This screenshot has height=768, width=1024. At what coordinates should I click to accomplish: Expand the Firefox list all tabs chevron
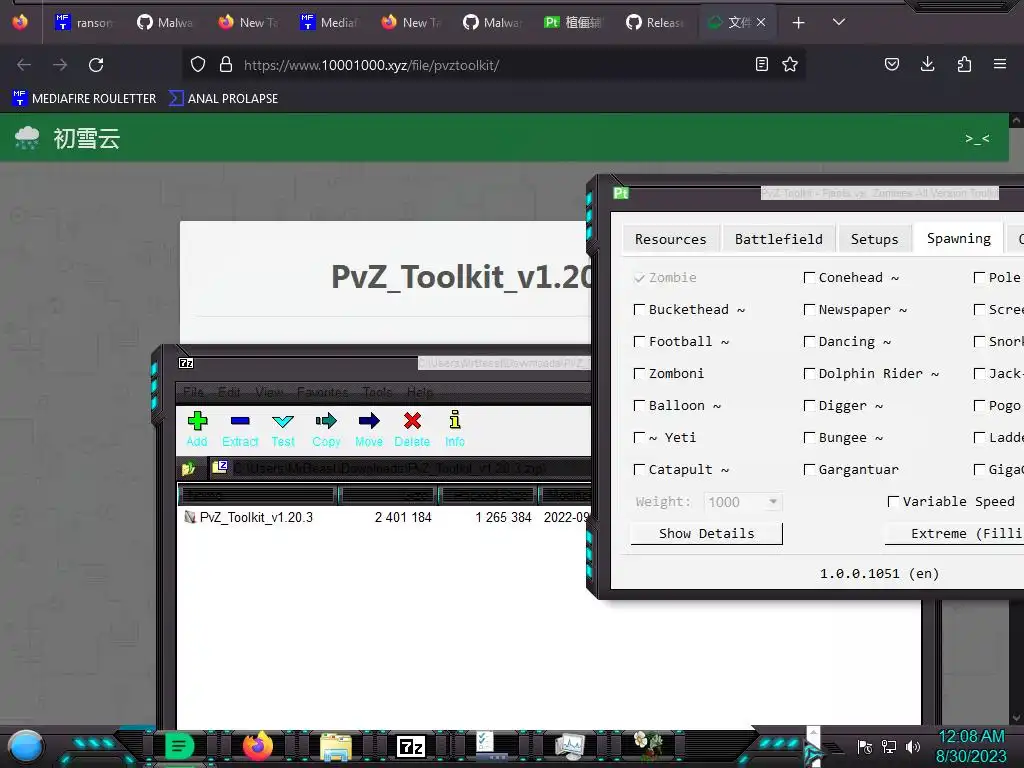point(839,22)
